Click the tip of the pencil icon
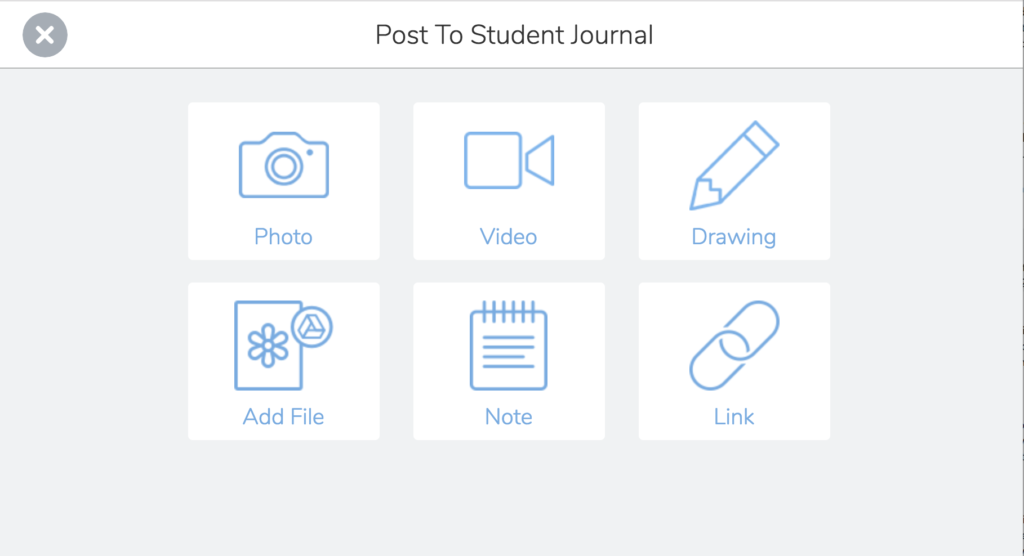This screenshot has height=556, width=1024. (x=698, y=200)
